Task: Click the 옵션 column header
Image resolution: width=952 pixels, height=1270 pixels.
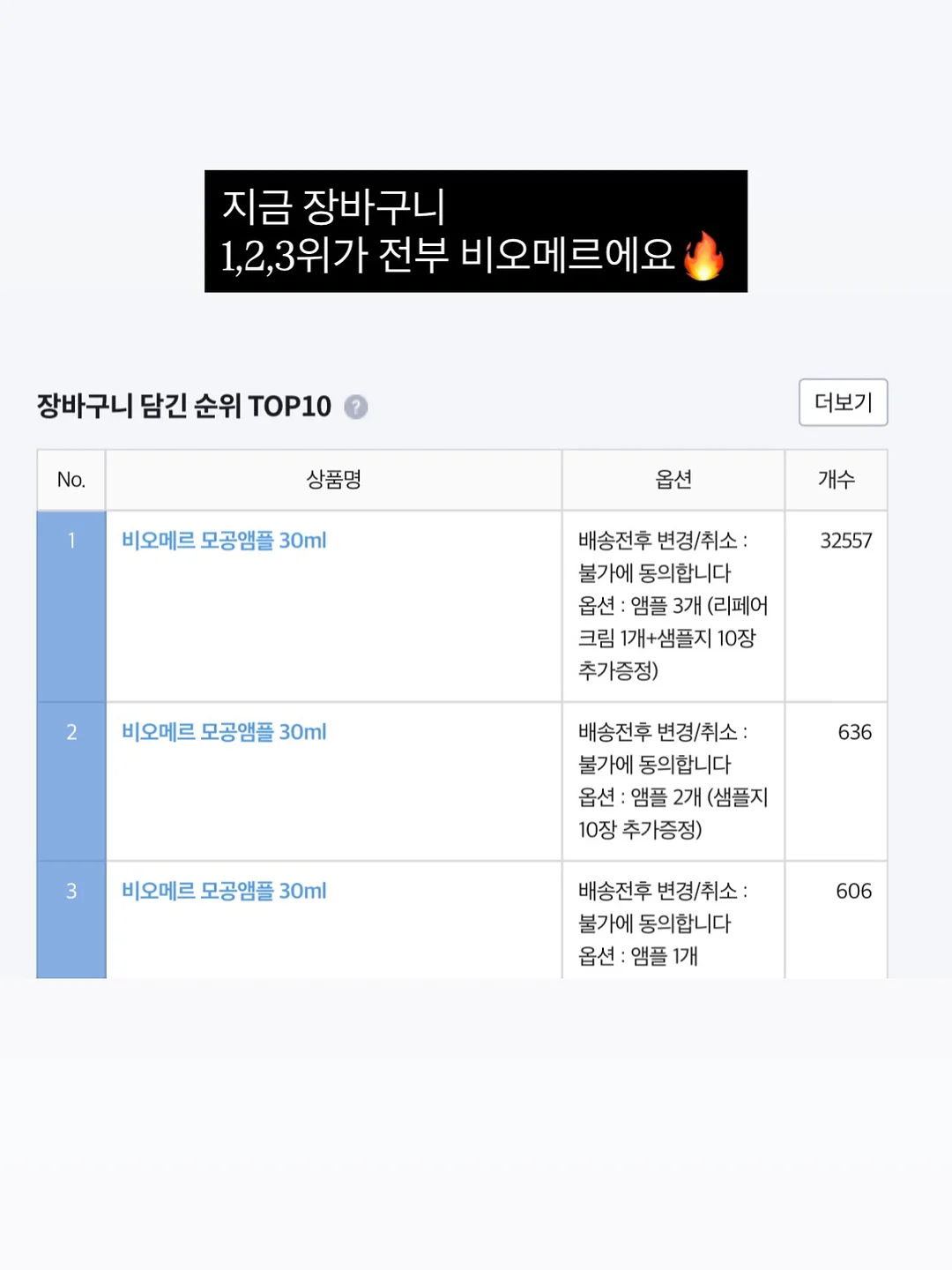Action: (673, 480)
